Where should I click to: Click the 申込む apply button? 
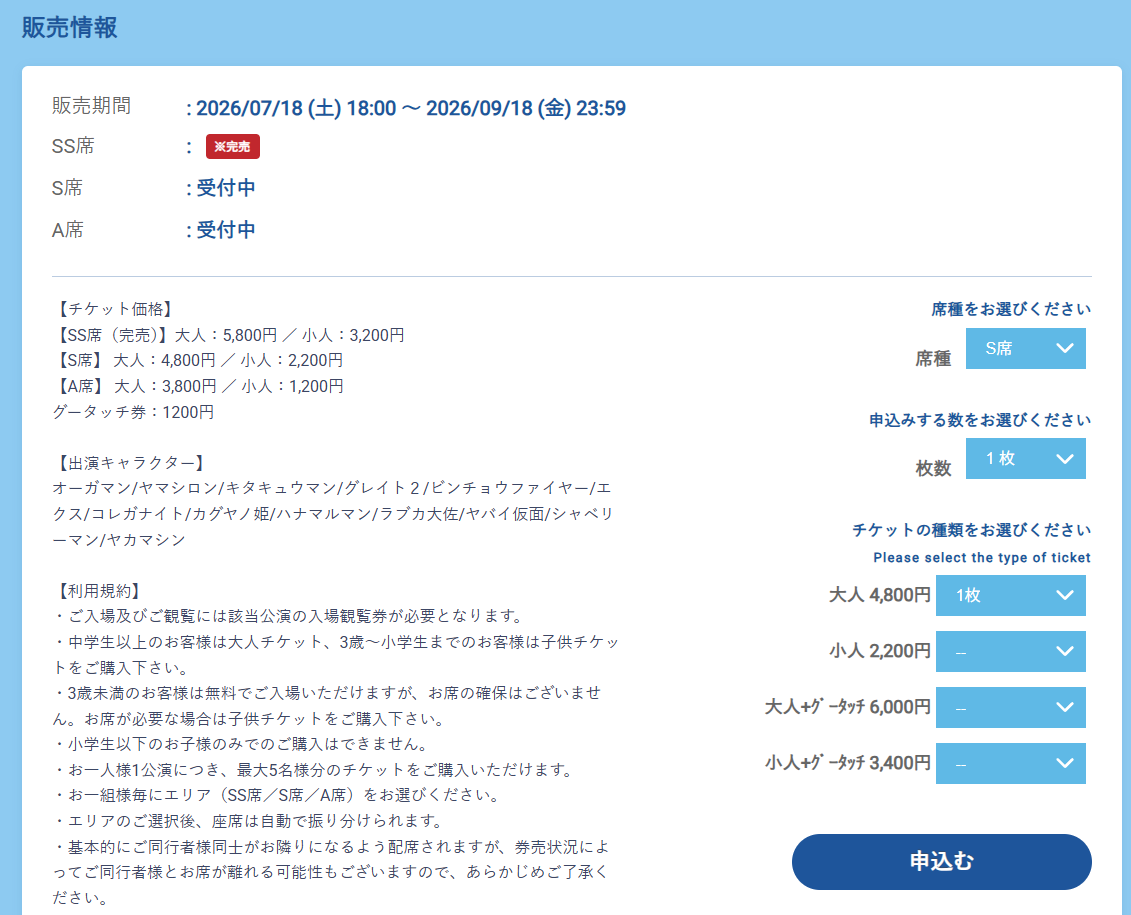coord(941,862)
